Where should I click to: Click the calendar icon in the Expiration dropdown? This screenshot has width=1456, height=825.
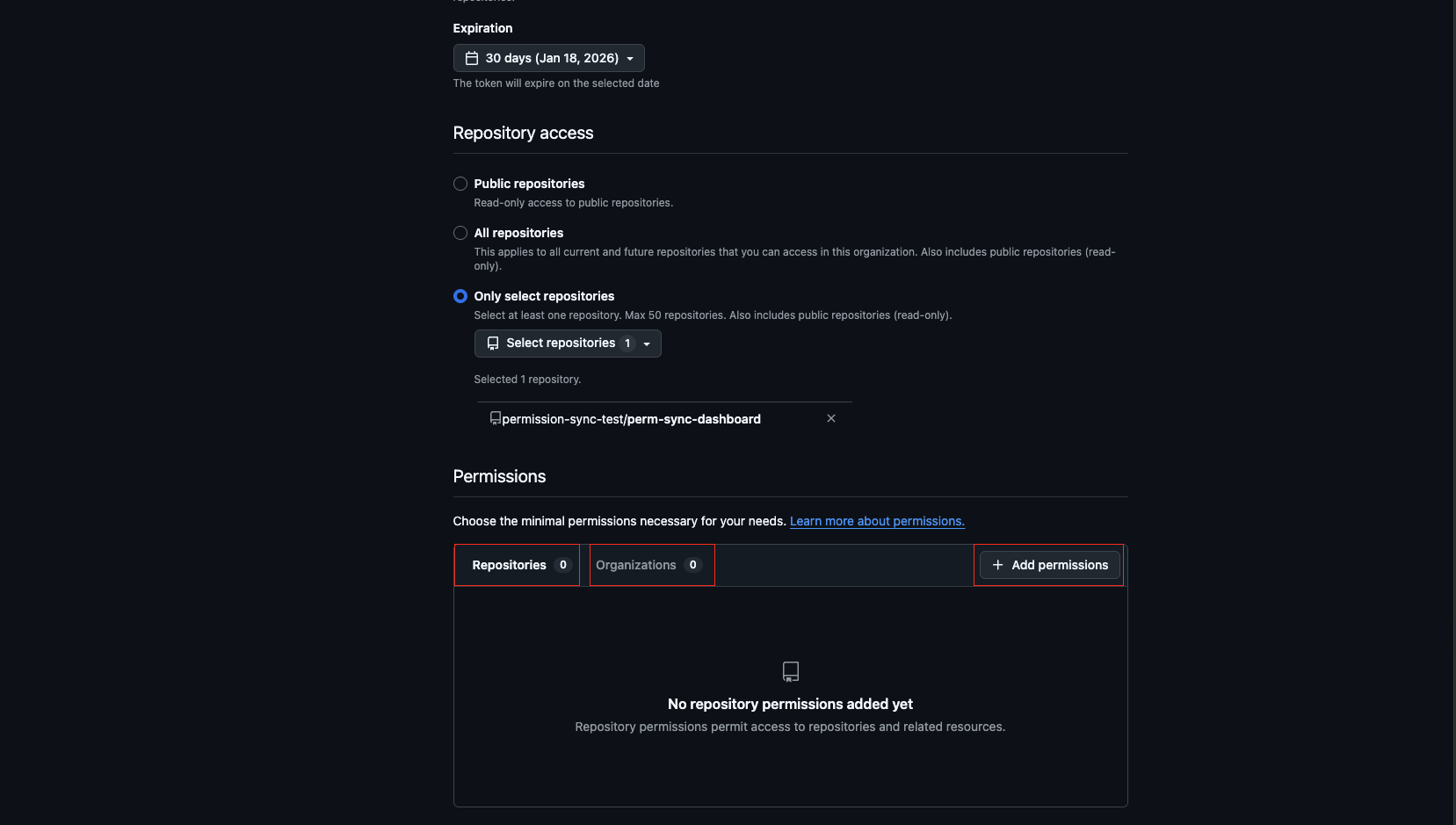pyautogui.click(x=473, y=57)
